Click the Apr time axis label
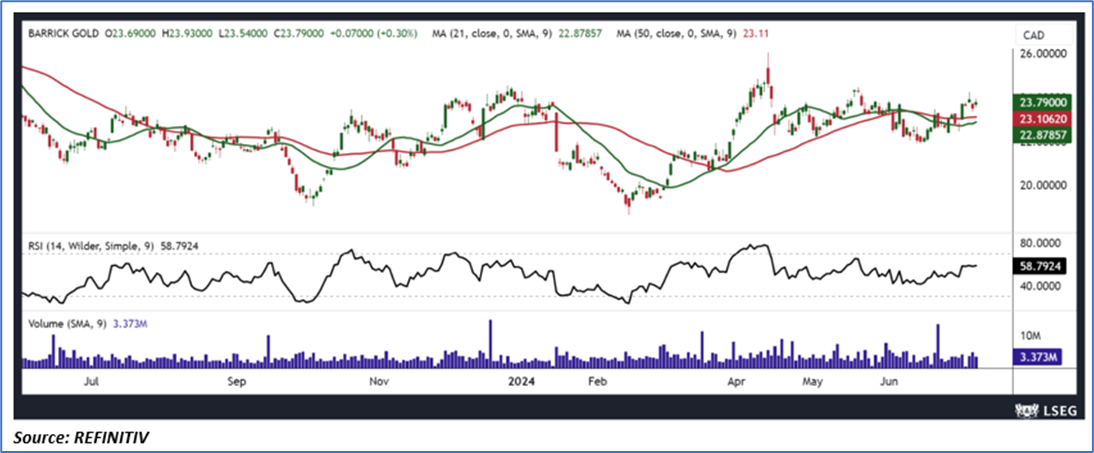 [x=737, y=382]
